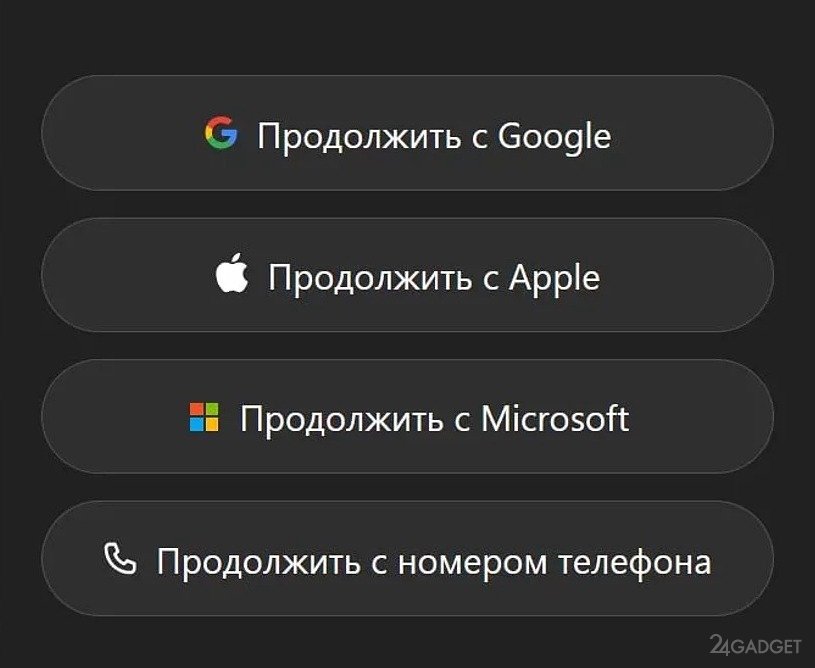Viewport: 815px width, 668px height.
Task: Choose the 'Продолжить с Apple' sign-in button
Action: point(407,275)
